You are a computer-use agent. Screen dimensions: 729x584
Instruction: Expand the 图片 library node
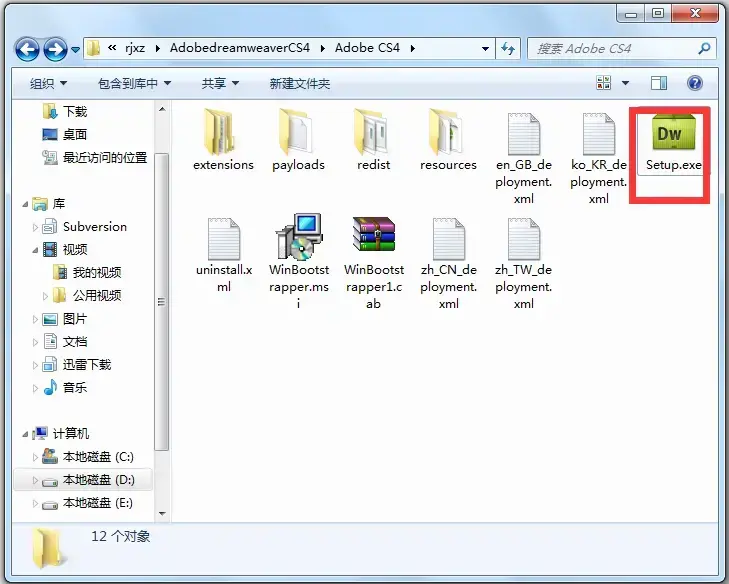[35, 319]
